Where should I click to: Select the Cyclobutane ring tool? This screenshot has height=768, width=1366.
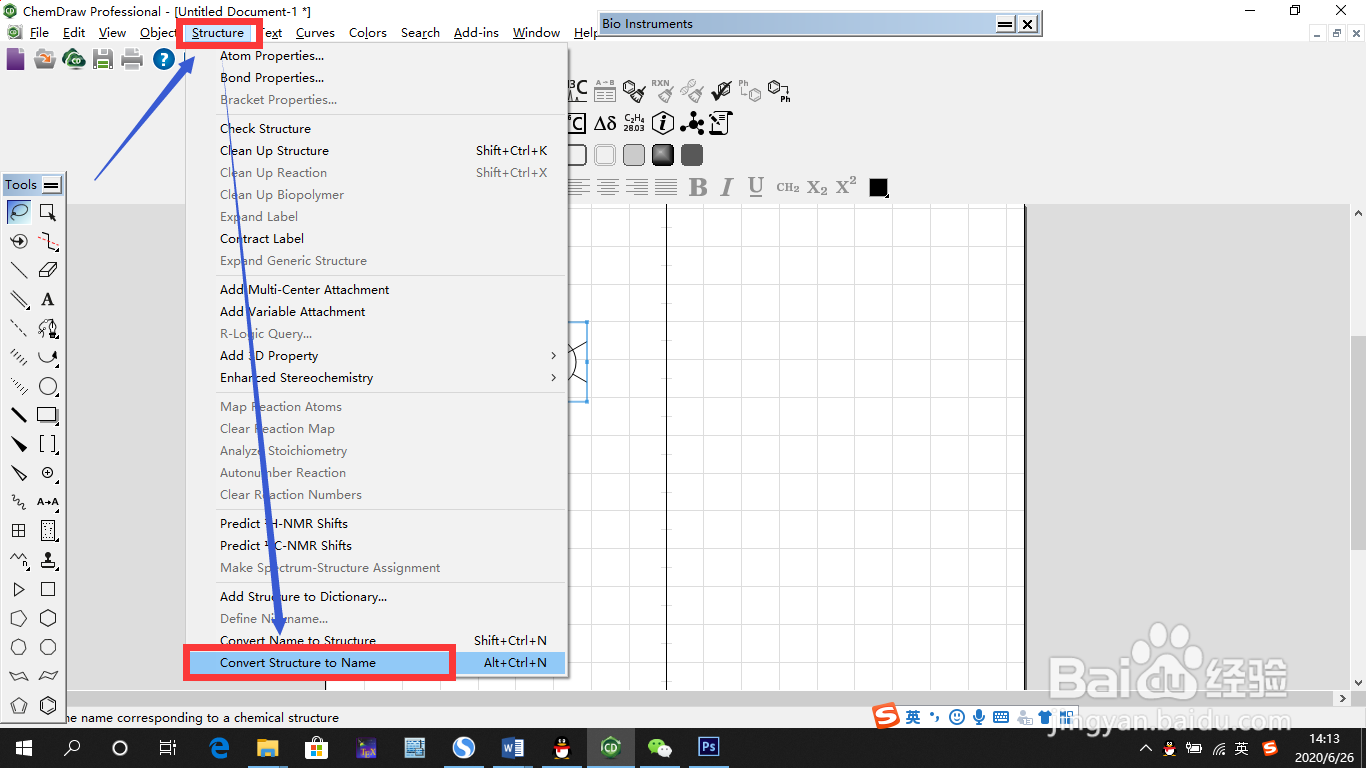coord(47,589)
